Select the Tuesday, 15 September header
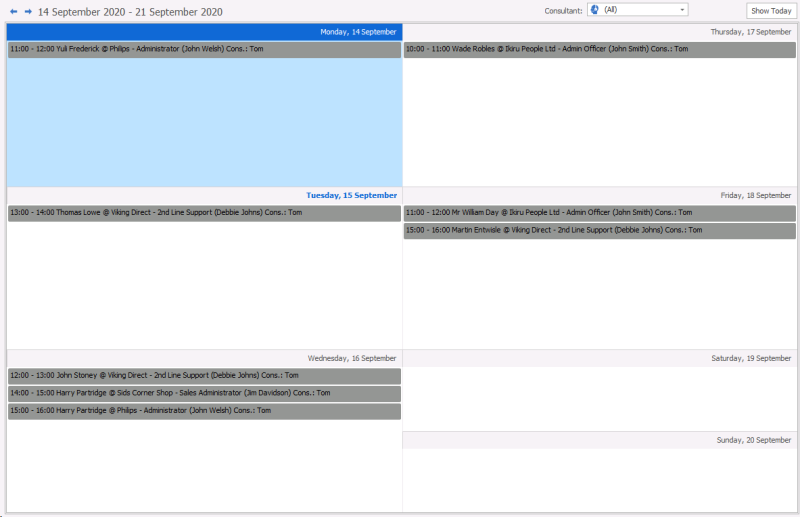Image resolution: width=800 pixels, height=517 pixels. pos(351,195)
